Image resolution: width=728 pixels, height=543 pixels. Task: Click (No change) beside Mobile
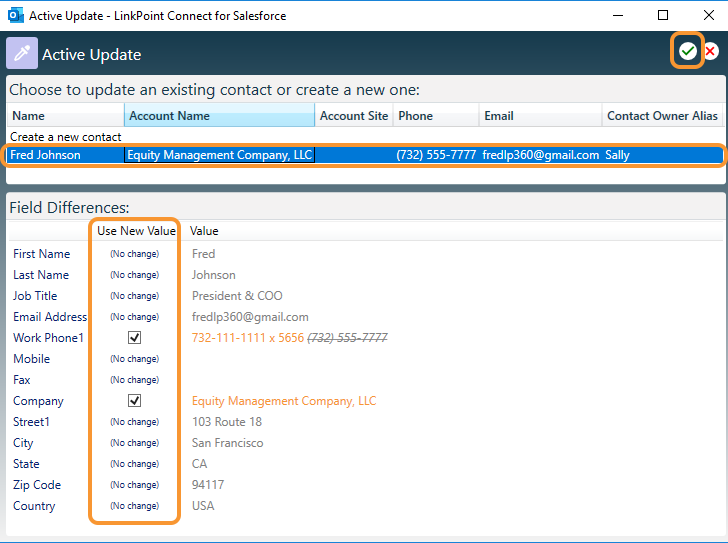tap(135, 359)
